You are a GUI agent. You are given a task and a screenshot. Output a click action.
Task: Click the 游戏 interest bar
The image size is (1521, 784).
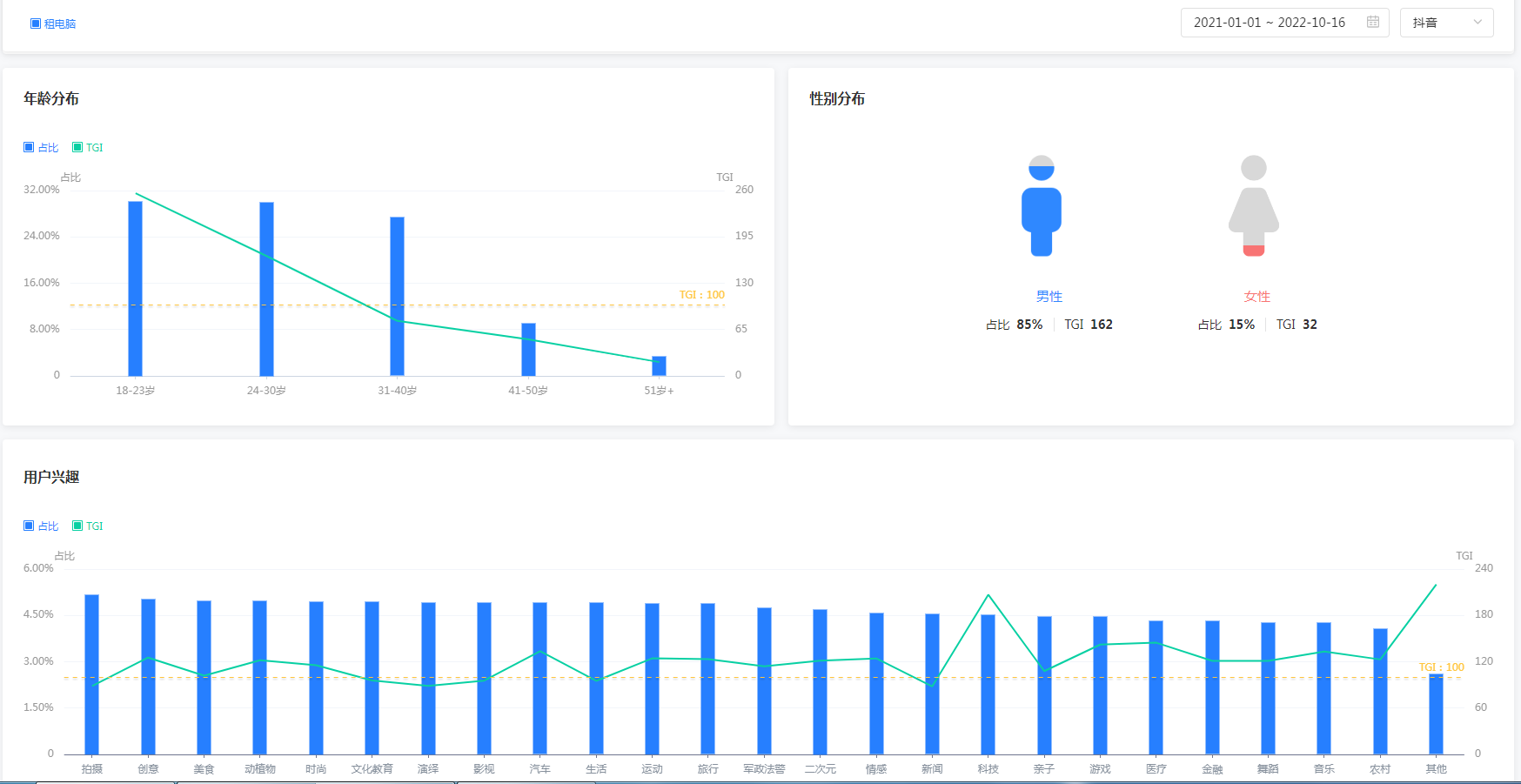point(1100,686)
